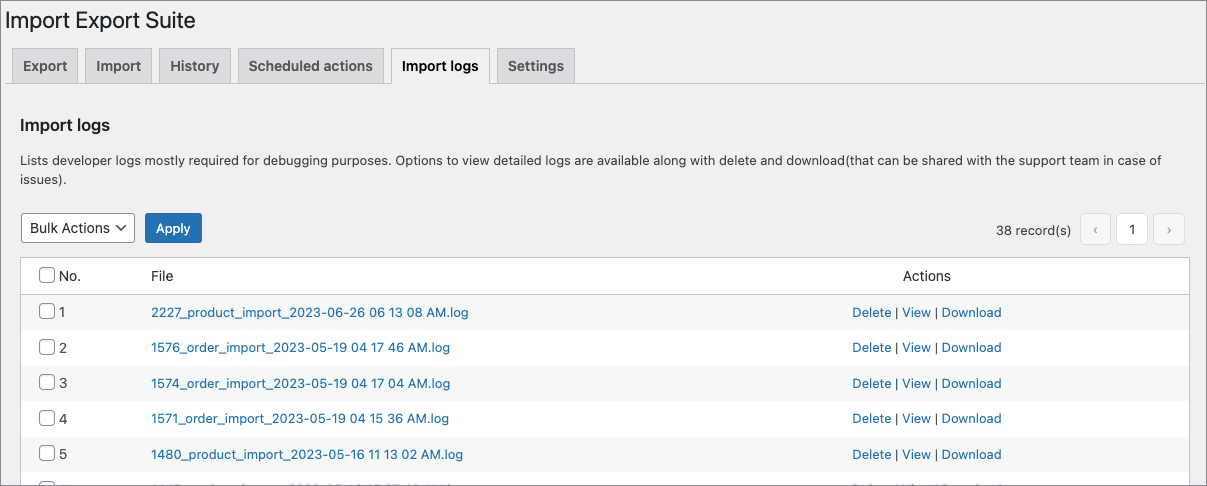The image size is (1207, 486).
Task: Go to next page of records
Action: (1169, 229)
